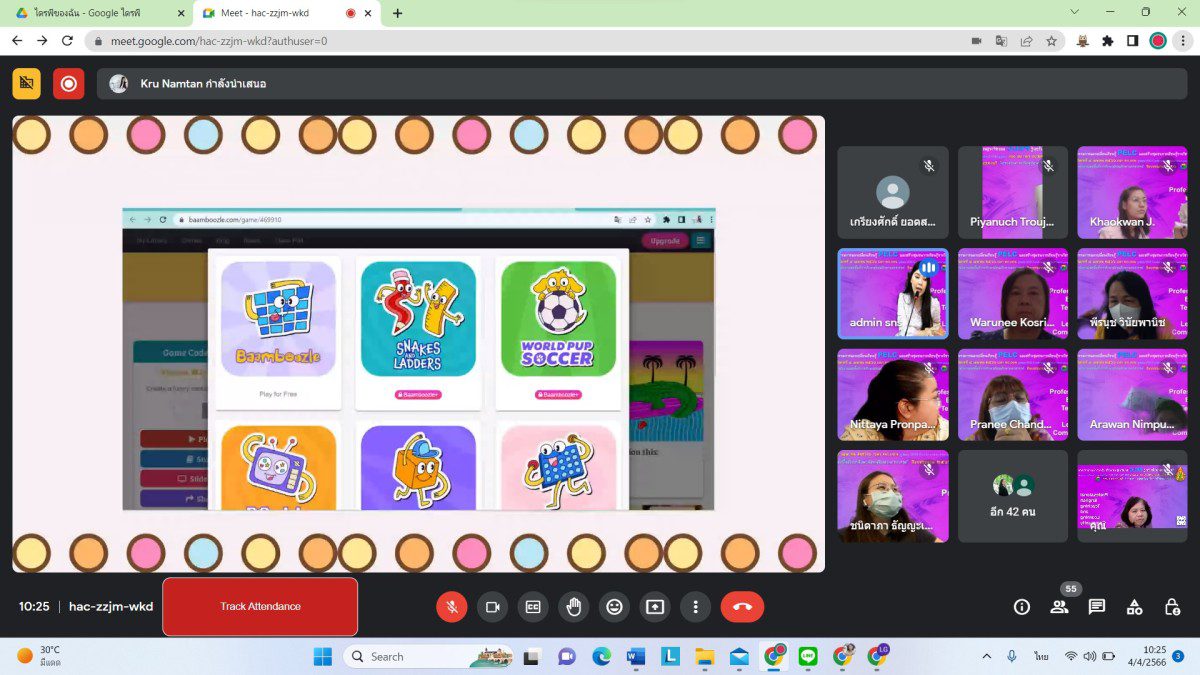Select Warunee Kosri participant tile
Screen dimensions: 1200x675
pos(1013,294)
